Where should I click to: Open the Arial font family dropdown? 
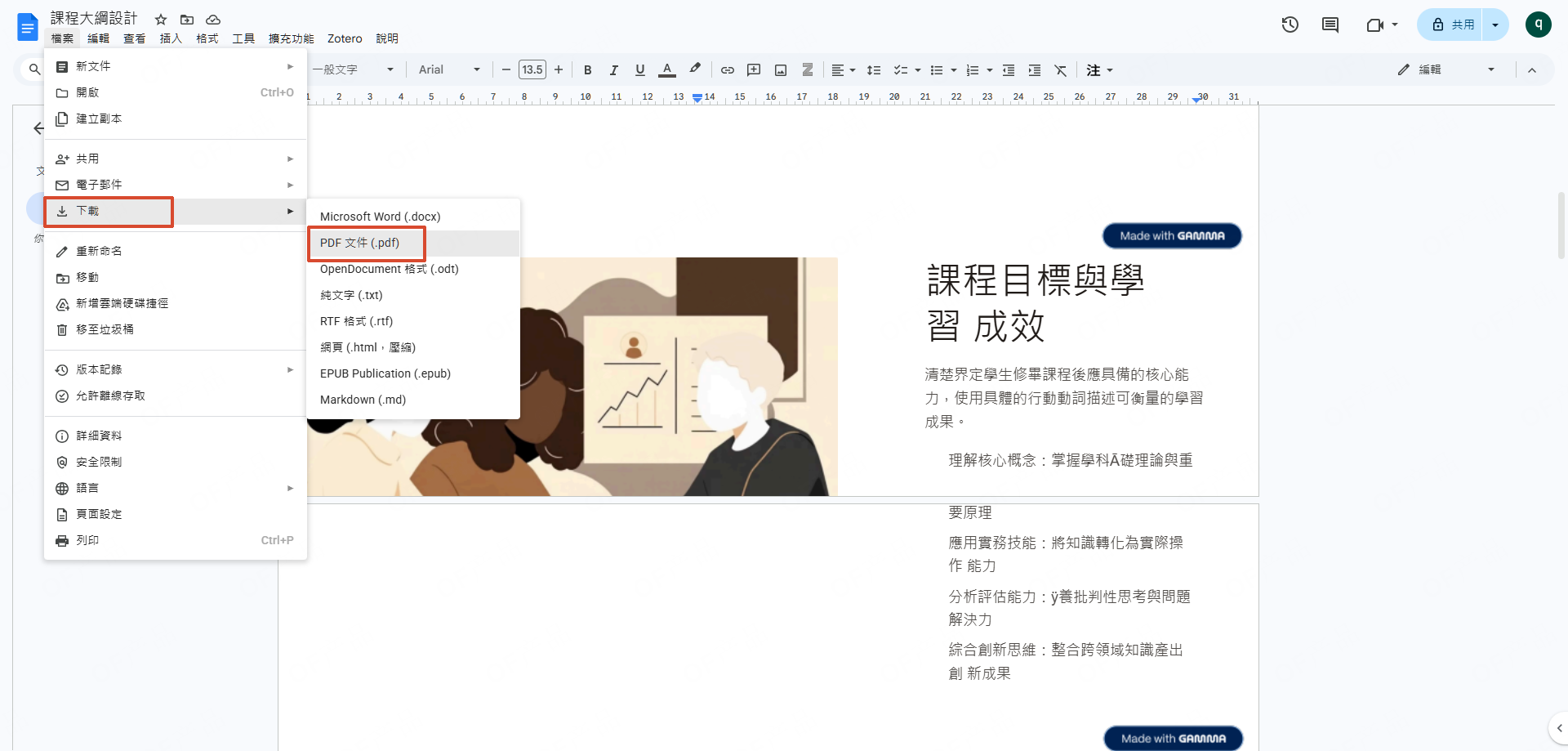[x=449, y=69]
